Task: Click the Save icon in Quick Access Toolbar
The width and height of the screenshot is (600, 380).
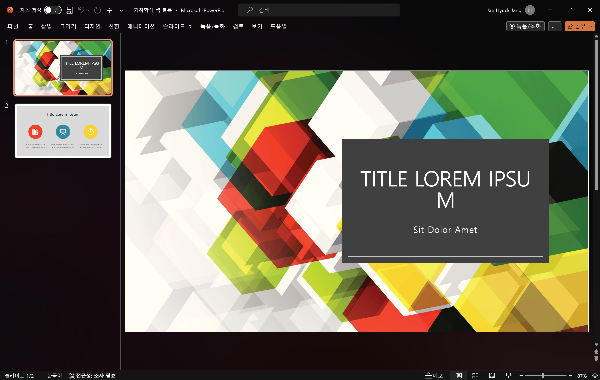Action: click(x=70, y=10)
